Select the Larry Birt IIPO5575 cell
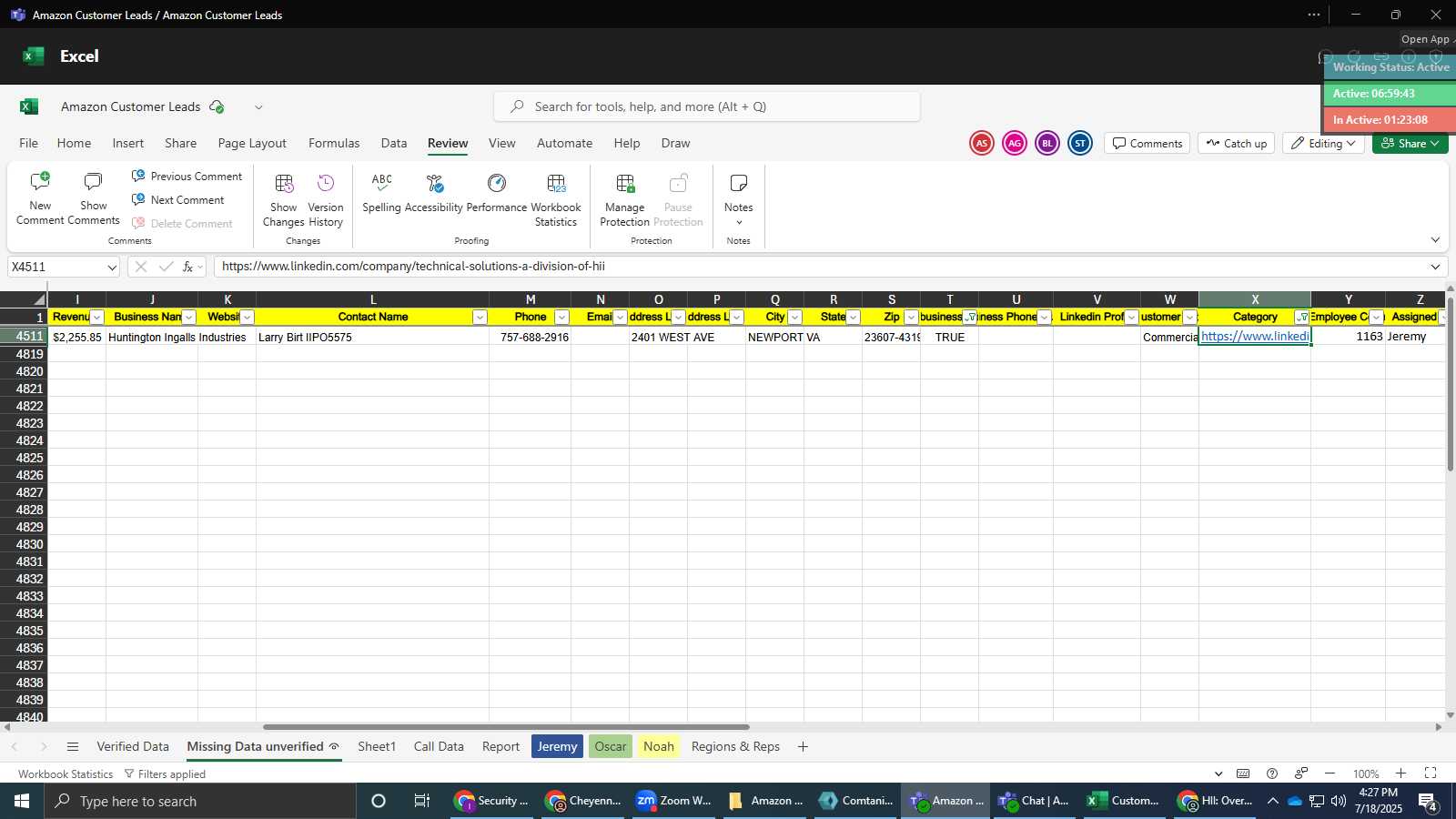 372,337
